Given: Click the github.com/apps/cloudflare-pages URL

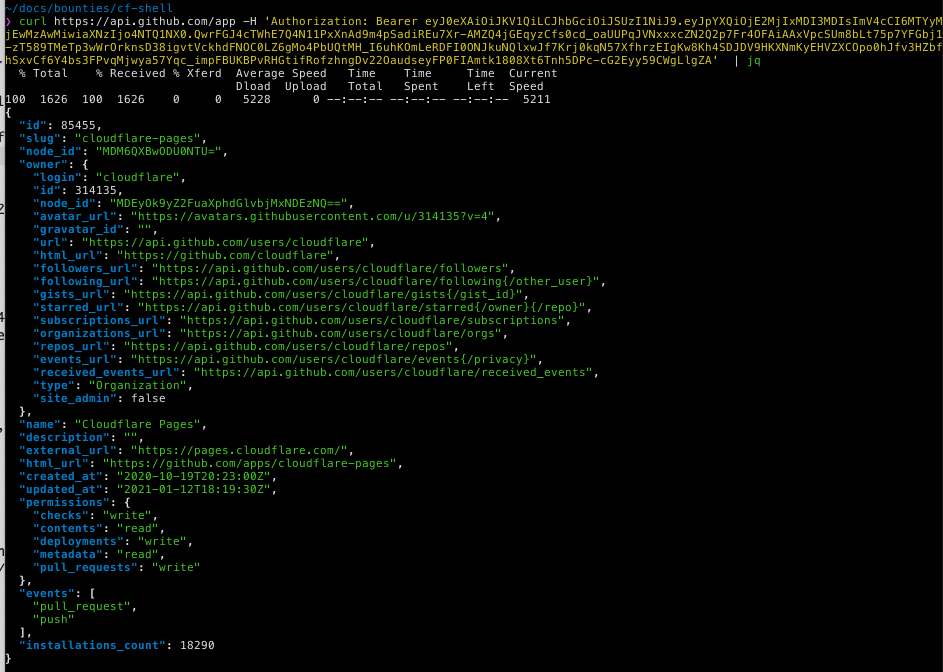Looking at the screenshot, I should (250, 464).
